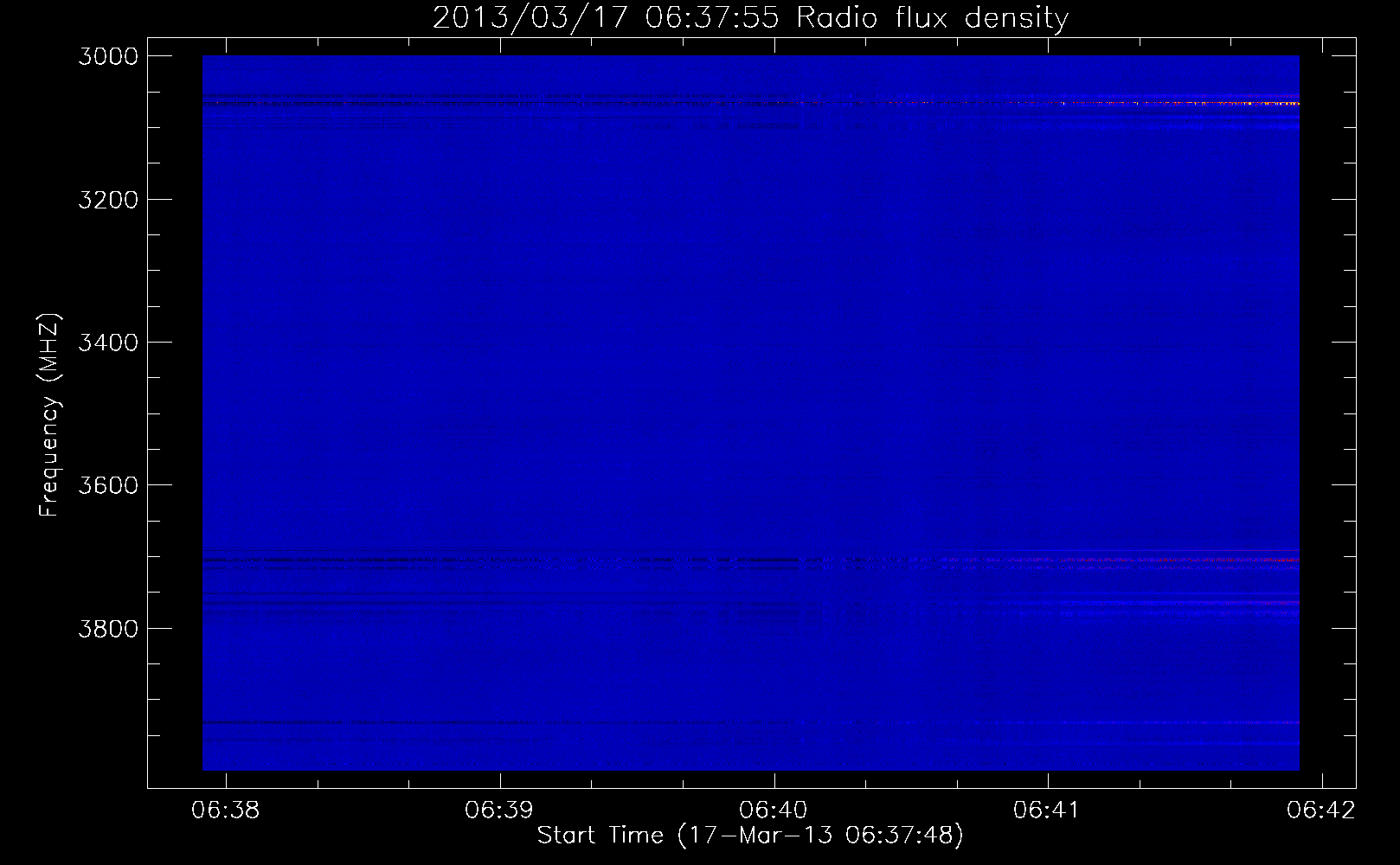Click the 'Frequency (MHZ)' axis label
The width and height of the screenshot is (1400, 865).
[49, 414]
